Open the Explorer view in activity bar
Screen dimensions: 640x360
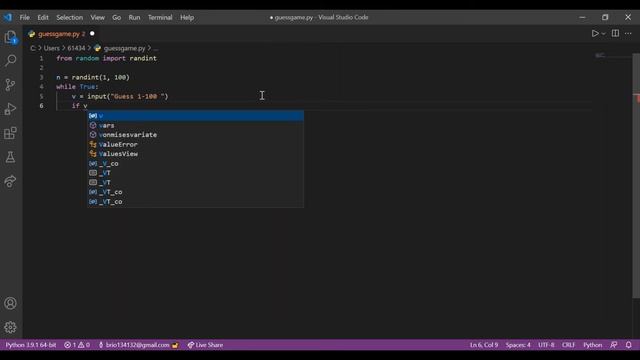tap(11, 37)
